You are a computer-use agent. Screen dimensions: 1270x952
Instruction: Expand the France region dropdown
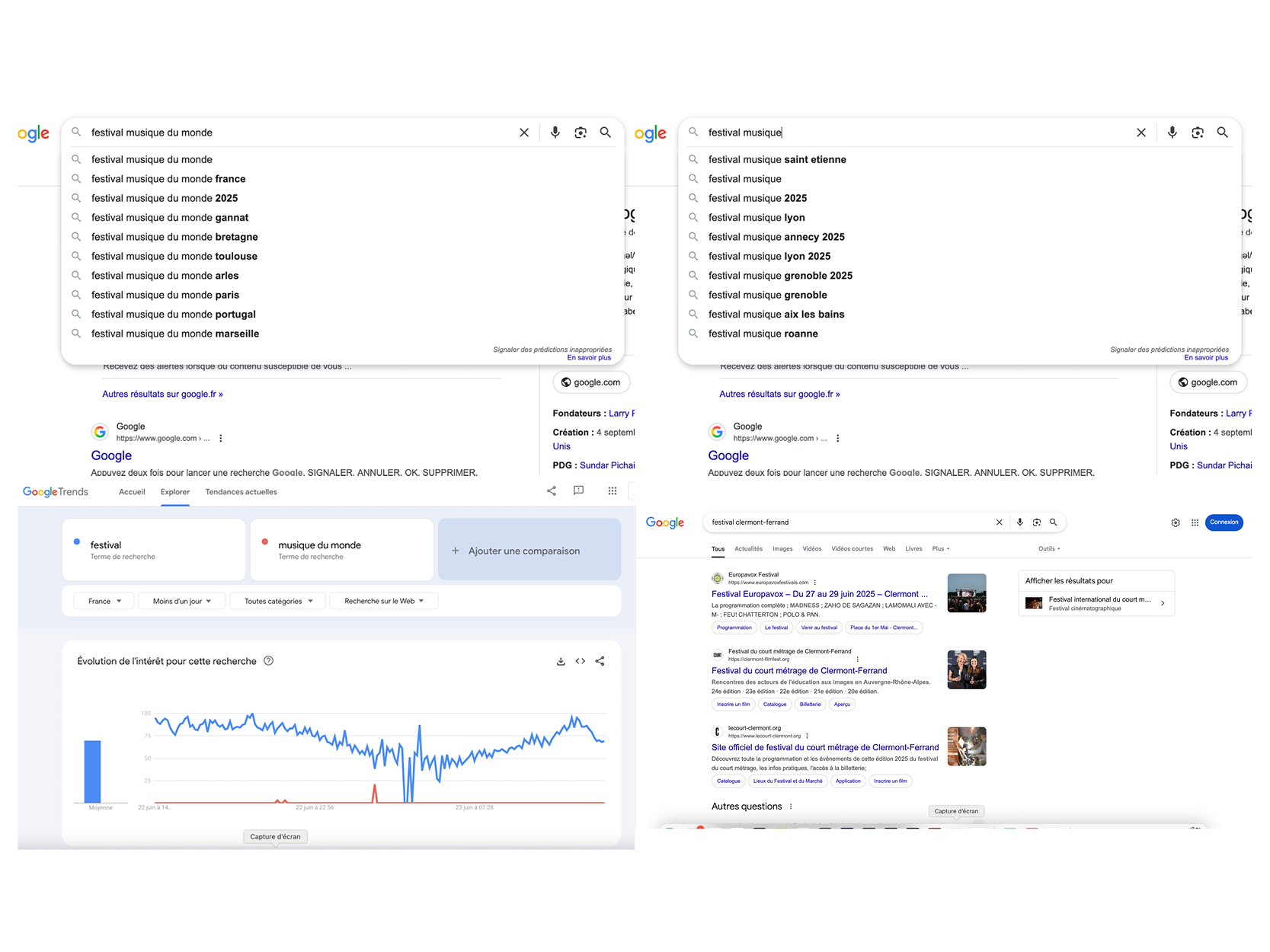(104, 601)
